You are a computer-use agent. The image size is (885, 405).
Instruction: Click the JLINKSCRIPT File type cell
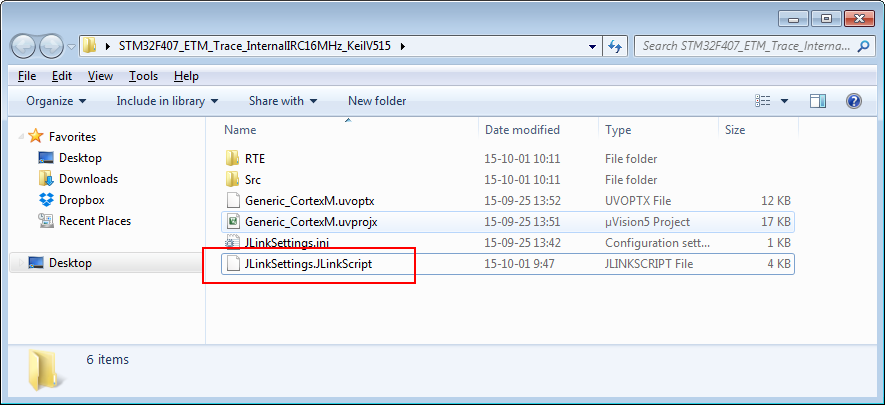click(649, 263)
